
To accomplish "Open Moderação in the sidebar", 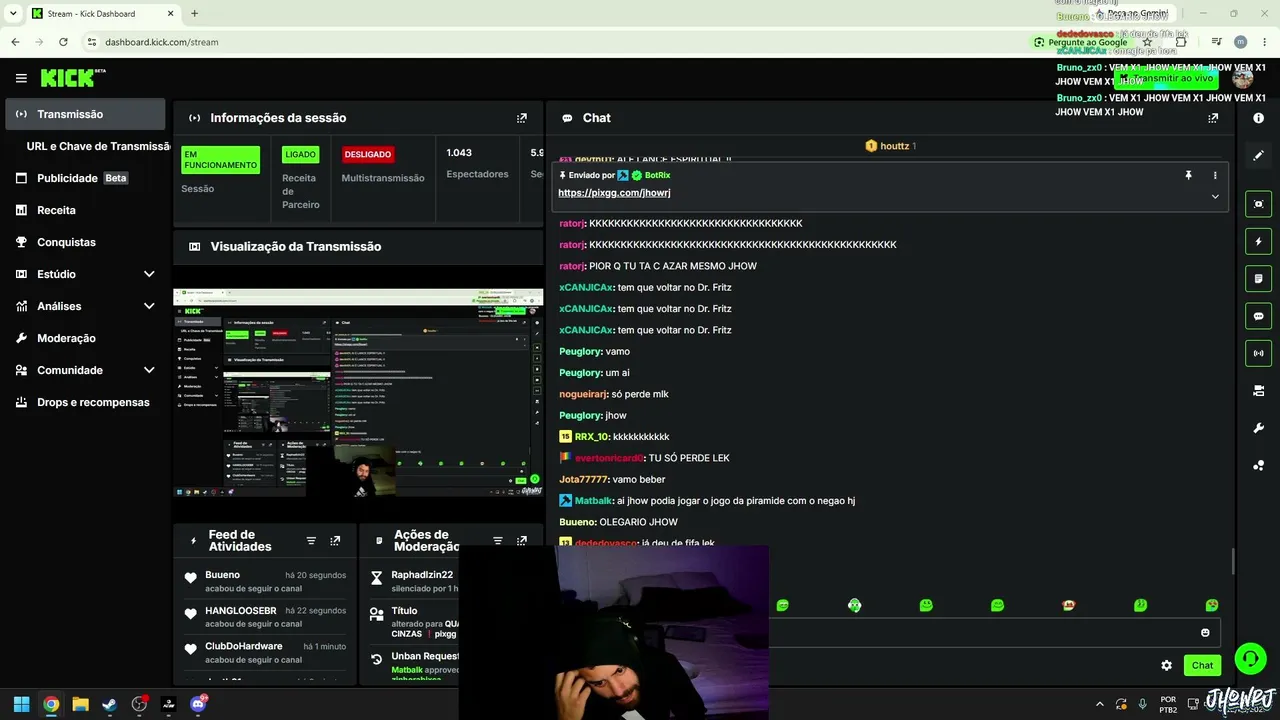I will 85,338.
